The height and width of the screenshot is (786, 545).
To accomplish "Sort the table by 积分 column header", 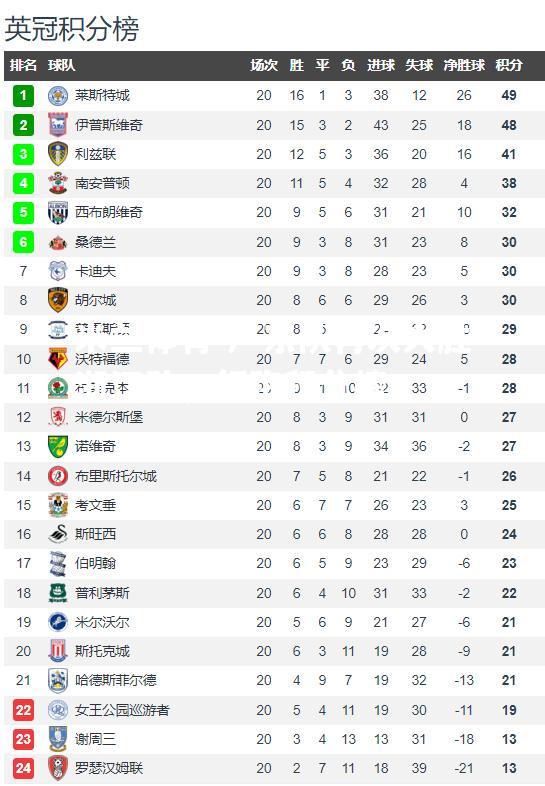I will click(x=509, y=65).
